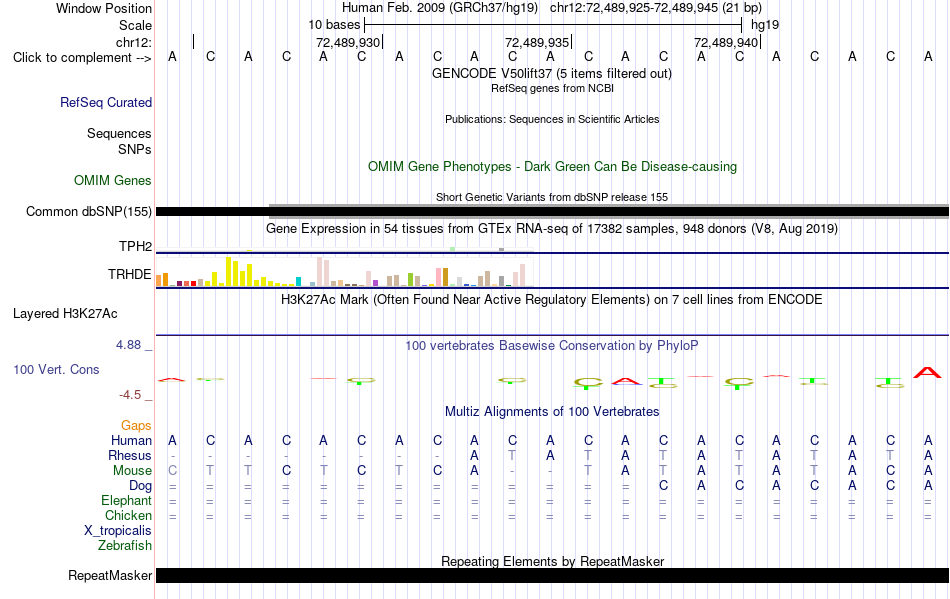Select the Rhesus species label

click(130, 455)
